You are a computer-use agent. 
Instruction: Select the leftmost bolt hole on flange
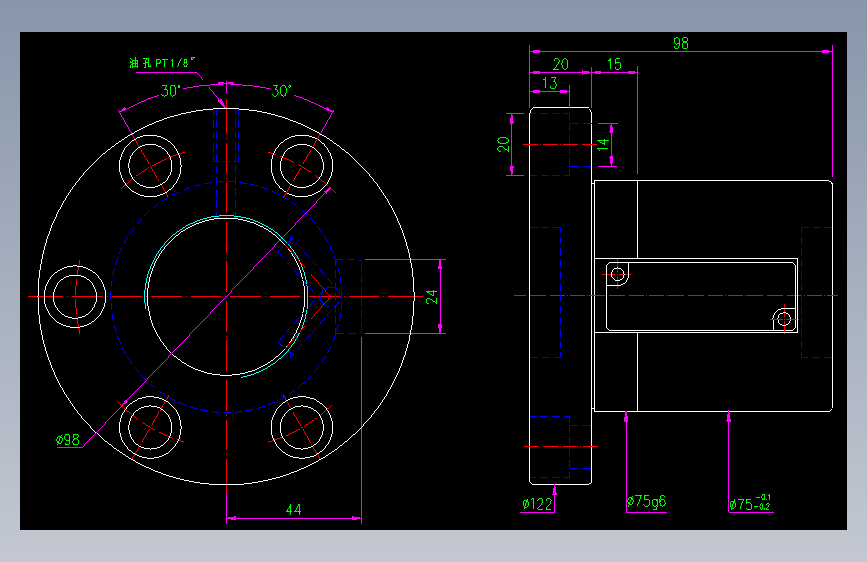(x=75, y=296)
